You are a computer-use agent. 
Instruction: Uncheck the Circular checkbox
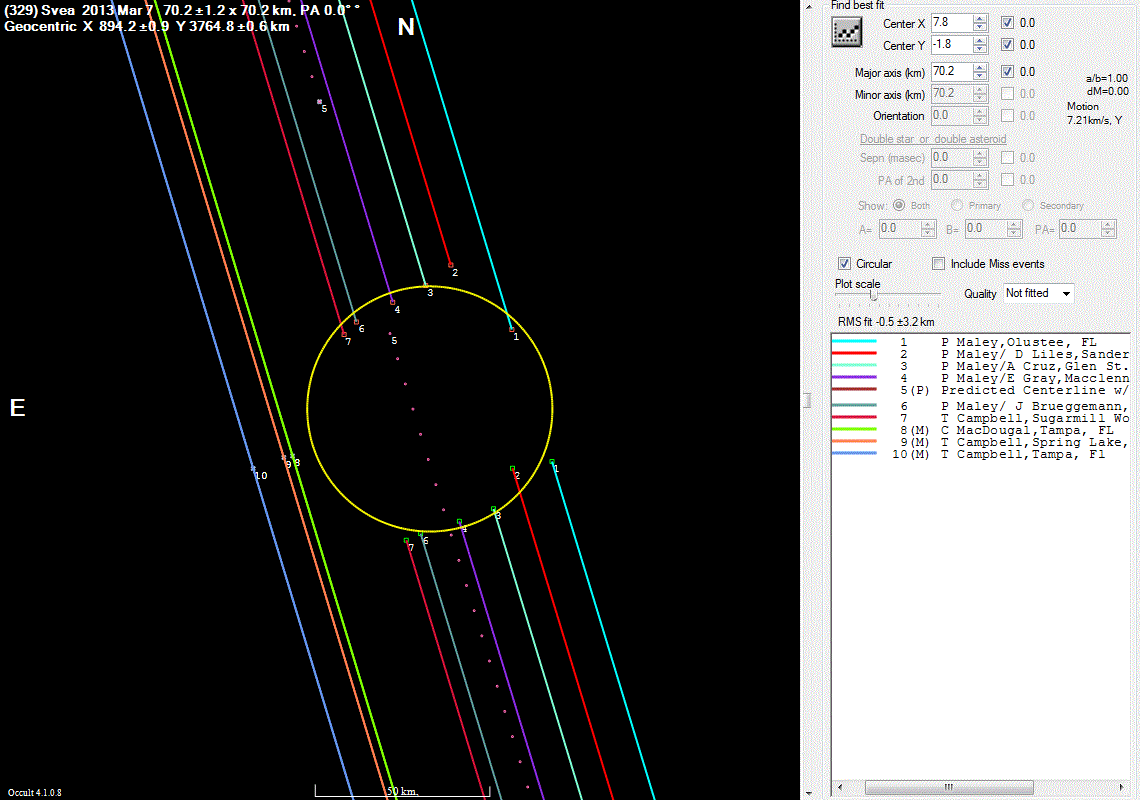coord(844,263)
